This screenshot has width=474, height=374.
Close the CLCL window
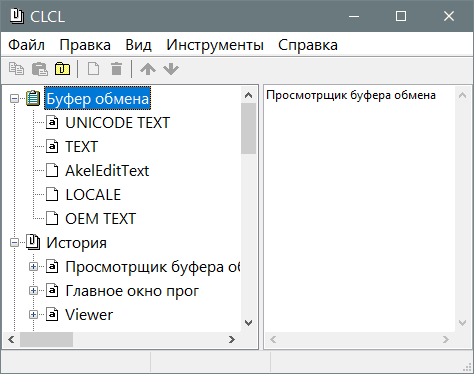point(449,16)
